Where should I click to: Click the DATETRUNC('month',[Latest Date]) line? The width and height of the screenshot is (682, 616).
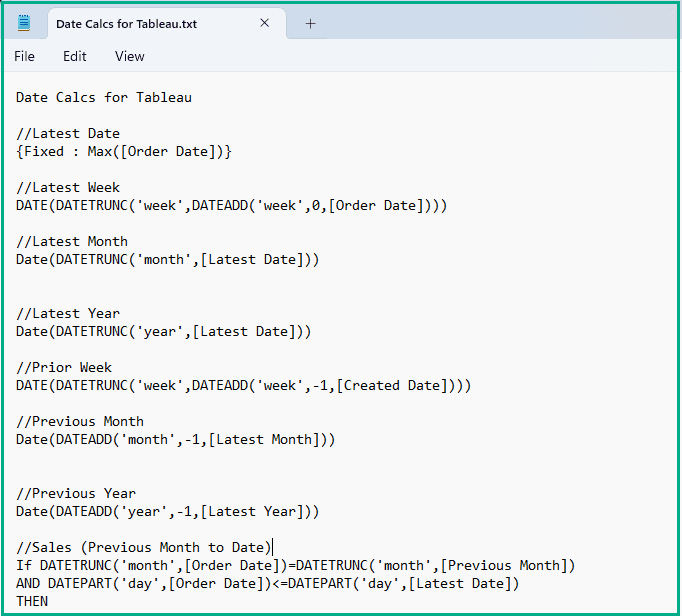coord(168,260)
